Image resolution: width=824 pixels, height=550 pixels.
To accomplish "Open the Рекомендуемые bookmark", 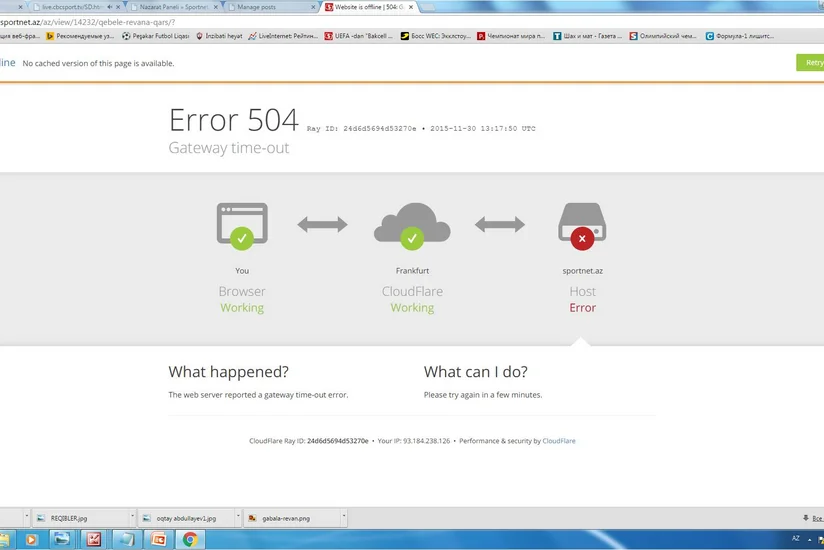I will (80, 36).
